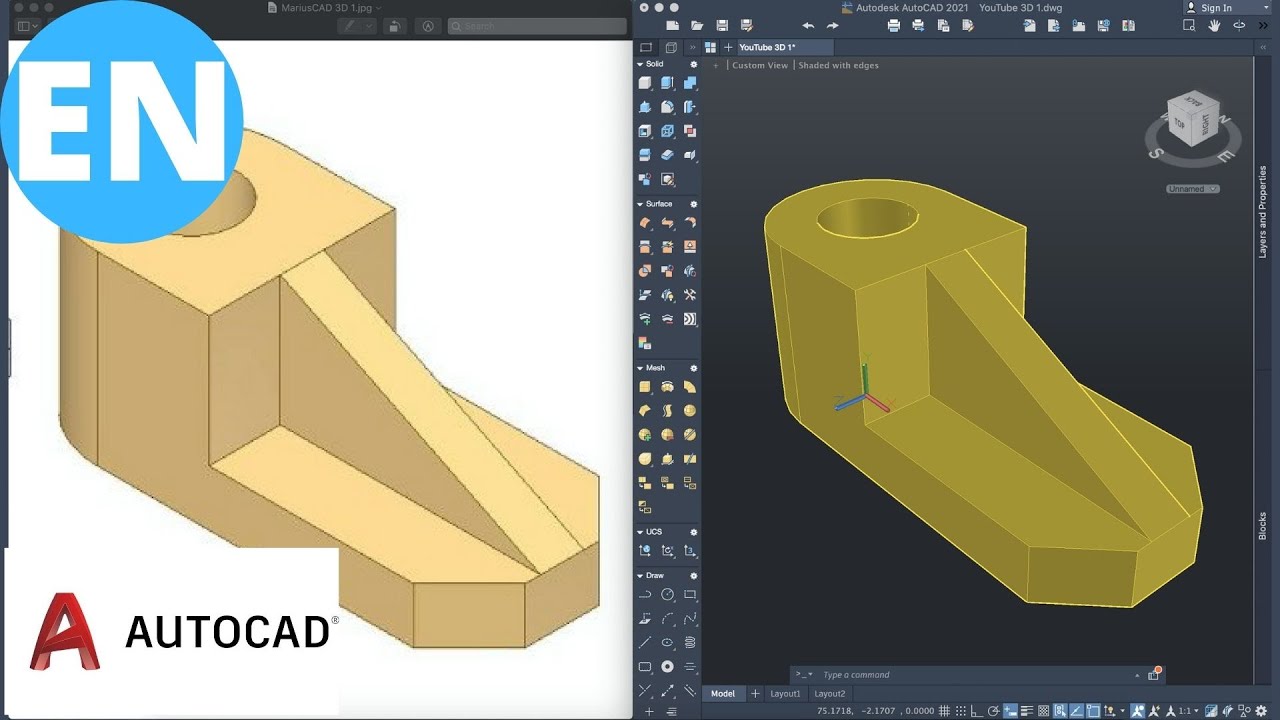Select the Solid Union tool
The image size is (1280, 720).
[x=689, y=82]
